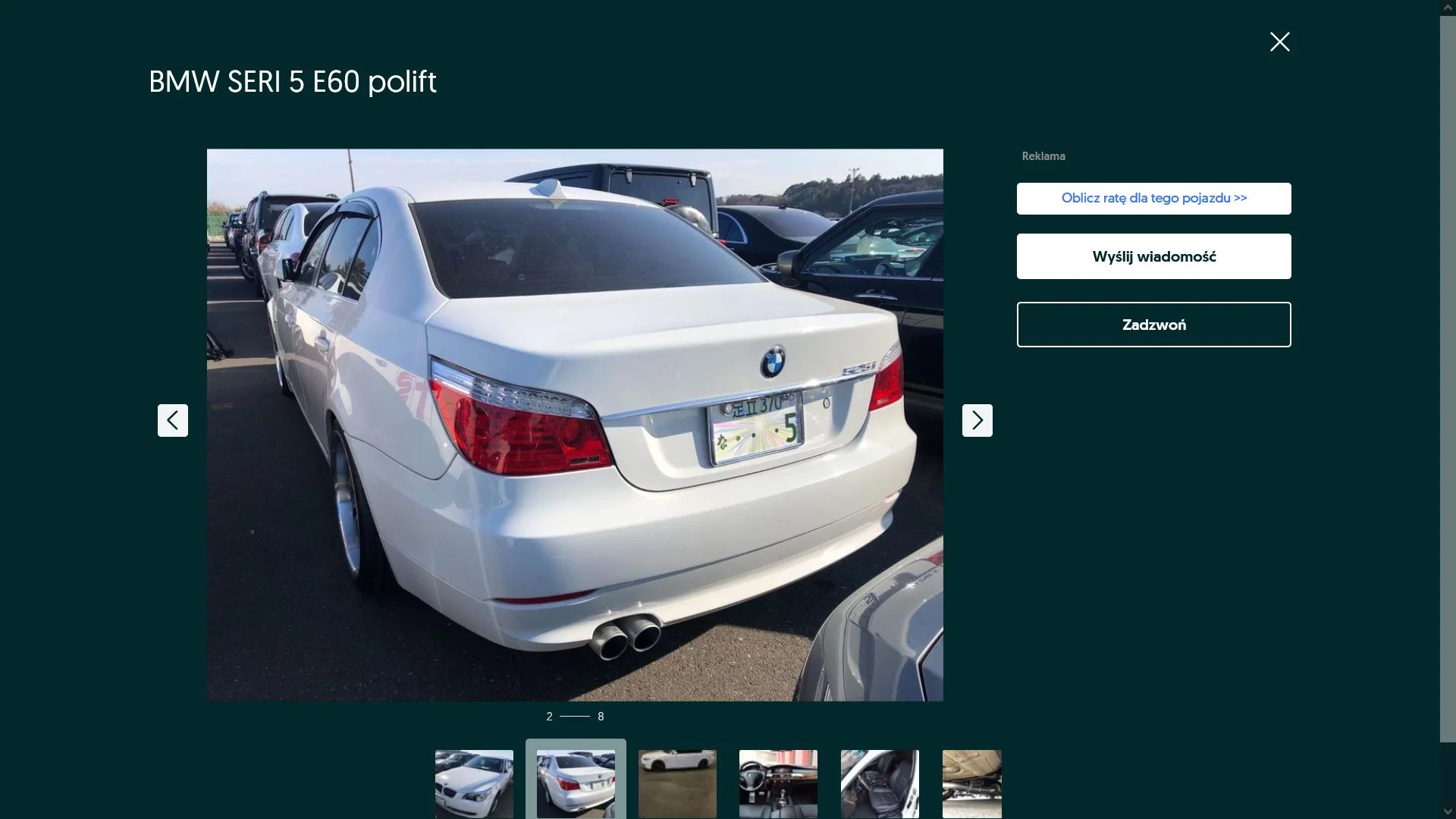This screenshot has height=819, width=1456.
Task: Open the black leather seats thumbnail
Action: [x=880, y=784]
